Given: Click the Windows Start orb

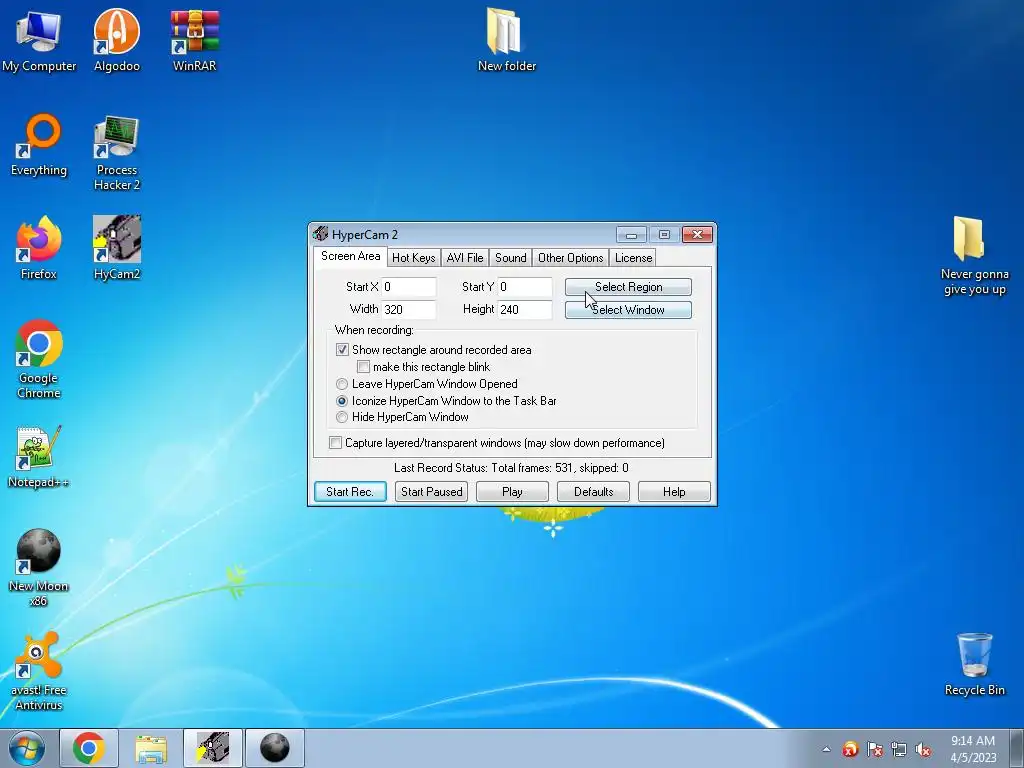Looking at the screenshot, I should point(27,748).
